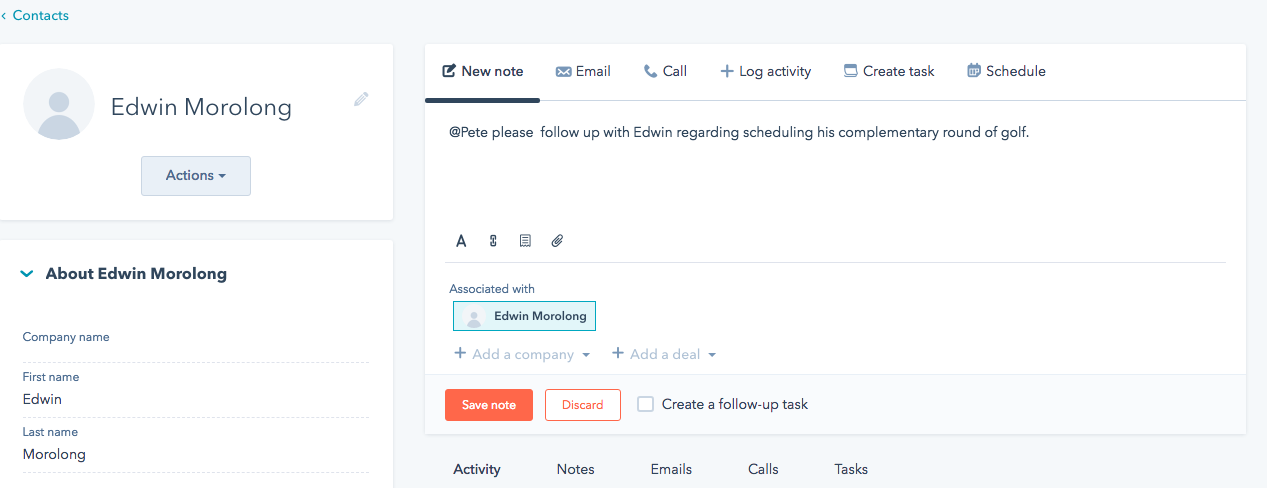
Task: Collapse the About Edwin Morolong section
Action: [27, 274]
